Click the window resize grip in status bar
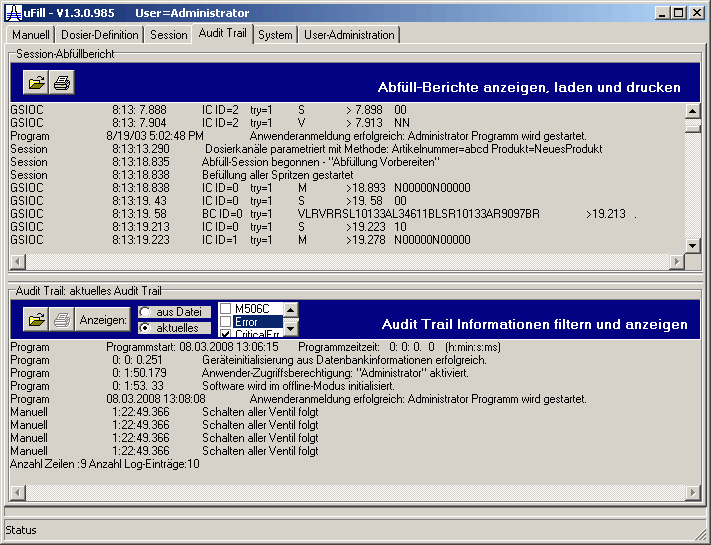 click(700, 534)
